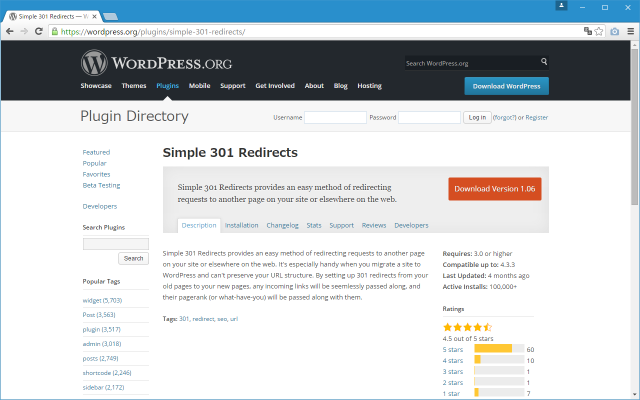640x400 pixels.
Task: Click Download Version 1.06 button
Action: point(495,189)
